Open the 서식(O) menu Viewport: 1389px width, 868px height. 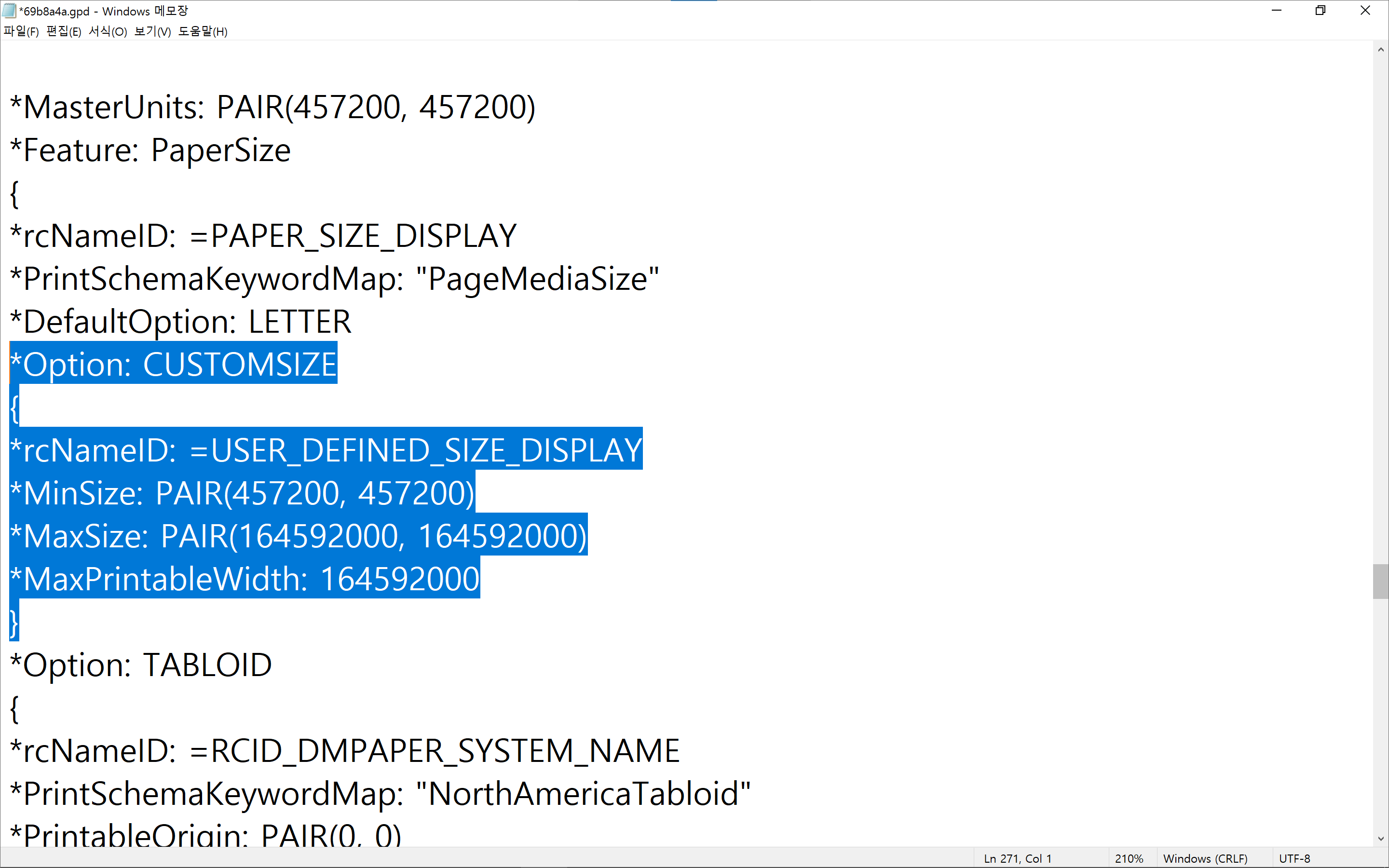(108, 31)
